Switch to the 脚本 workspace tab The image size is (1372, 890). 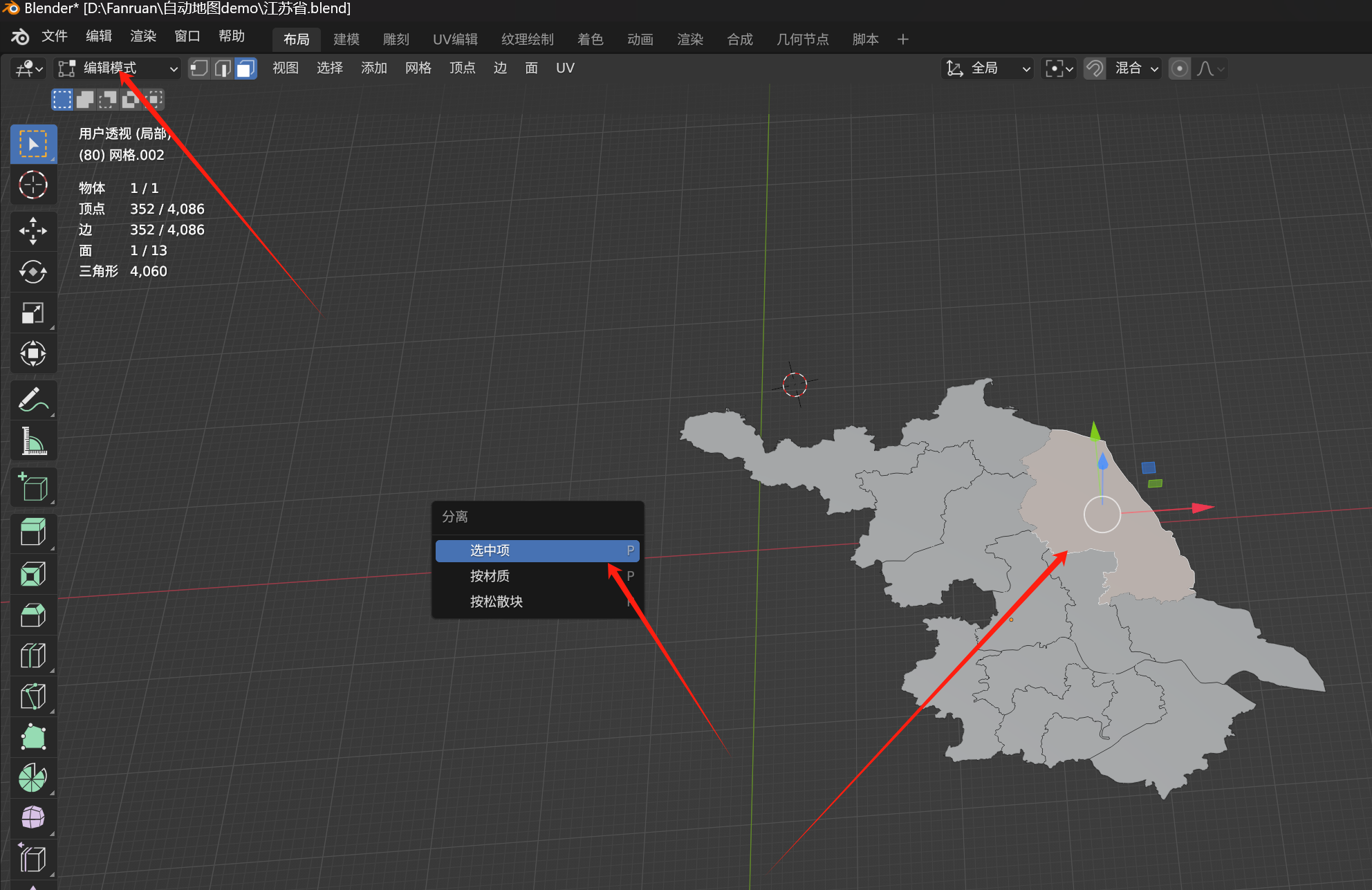coord(865,39)
